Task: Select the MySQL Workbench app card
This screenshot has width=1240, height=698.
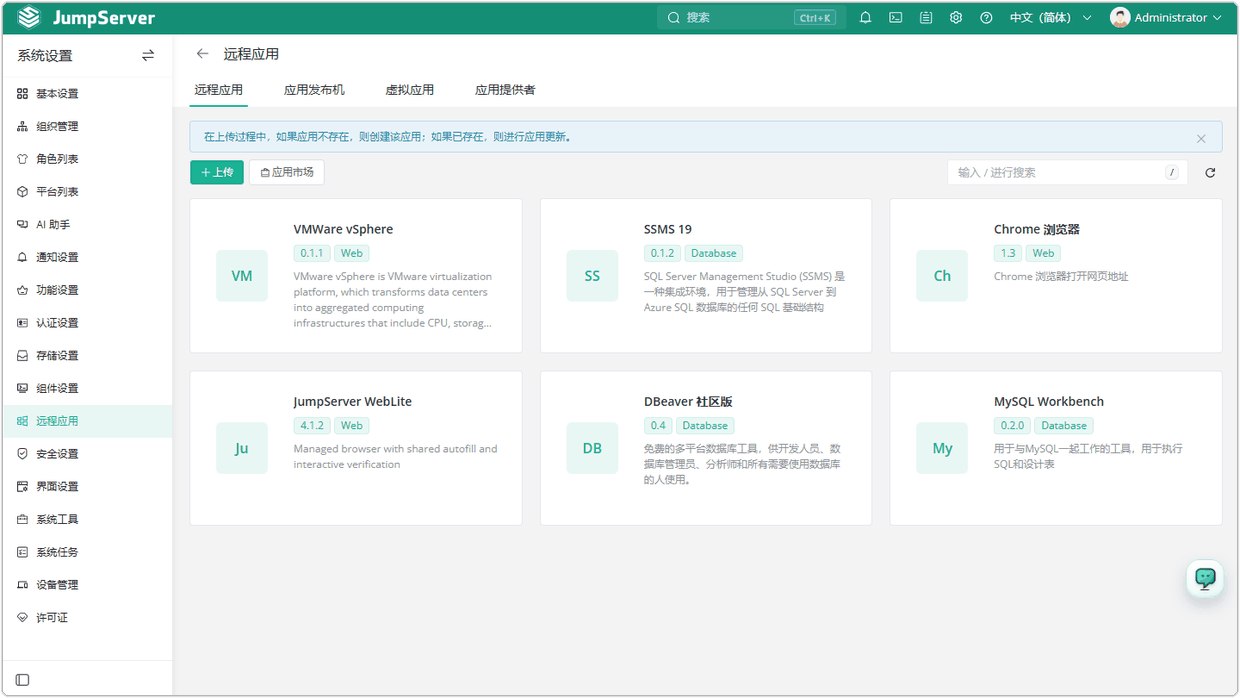Action: [1056, 448]
